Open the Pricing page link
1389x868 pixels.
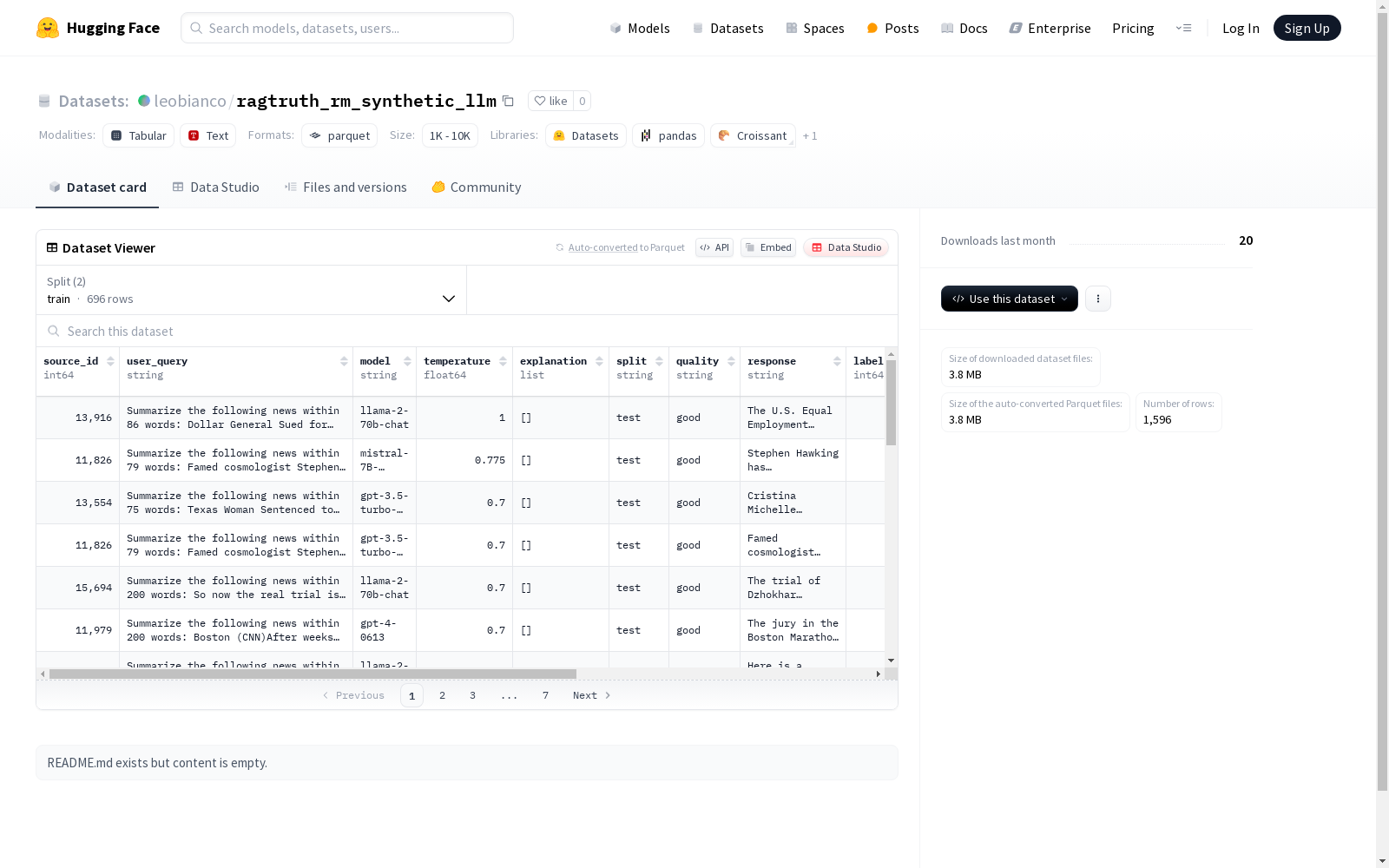click(x=1133, y=28)
